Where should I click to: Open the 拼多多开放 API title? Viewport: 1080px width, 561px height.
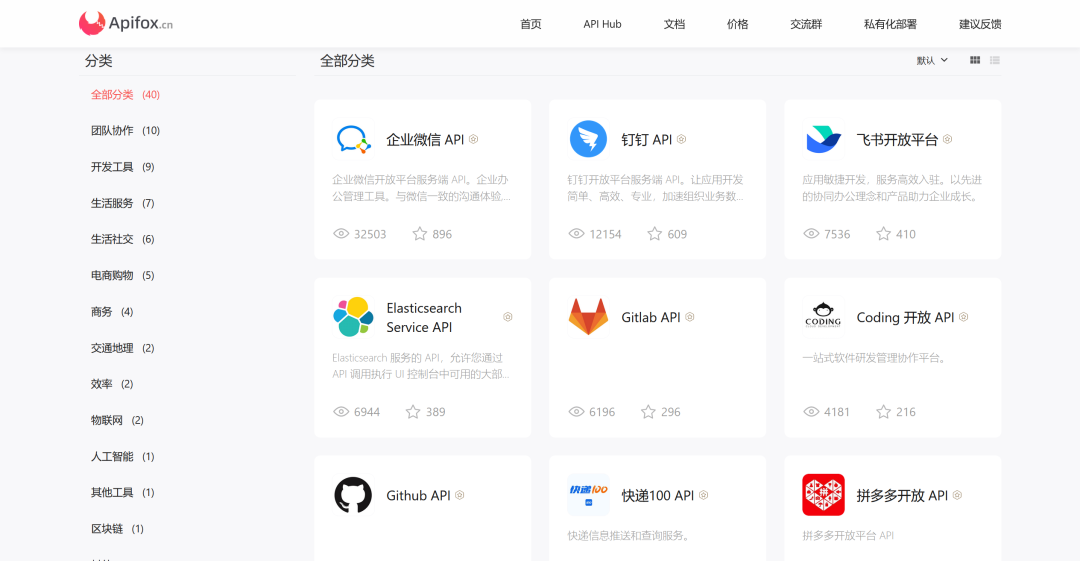pos(902,496)
